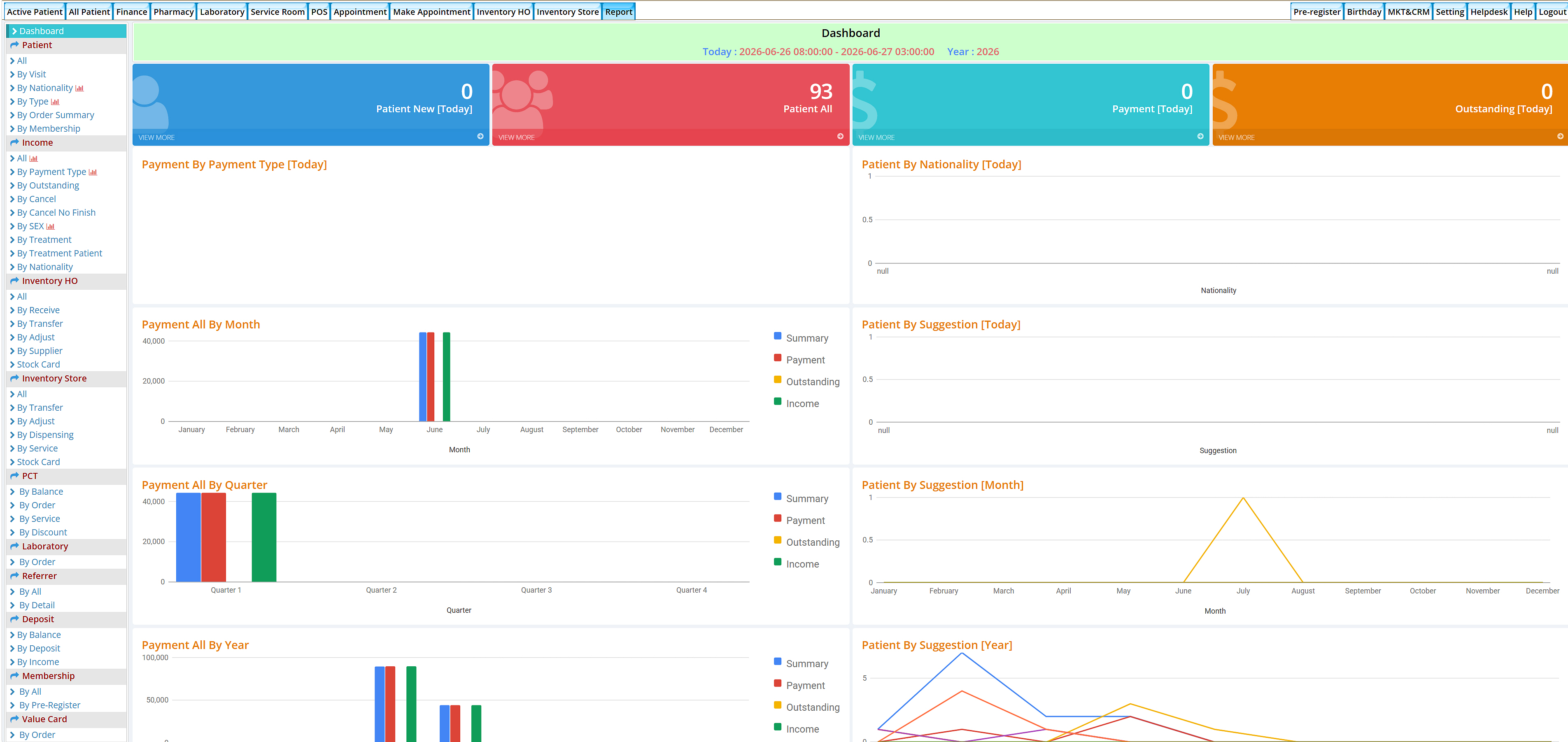Image resolution: width=1568 pixels, height=742 pixels.
Task: Click the June bar in monthly payment chart
Action: [x=435, y=377]
